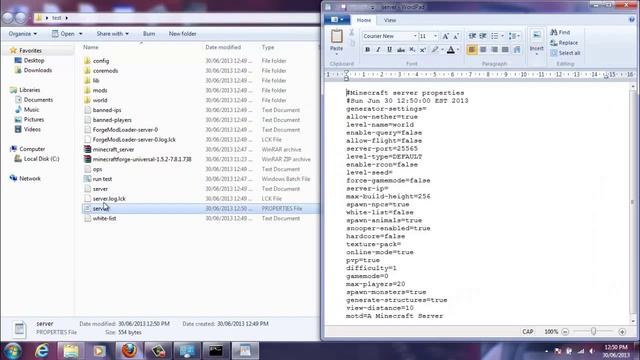Screen dimensions: 640x360
Task: Select Align text left
Action: [472, 50]
